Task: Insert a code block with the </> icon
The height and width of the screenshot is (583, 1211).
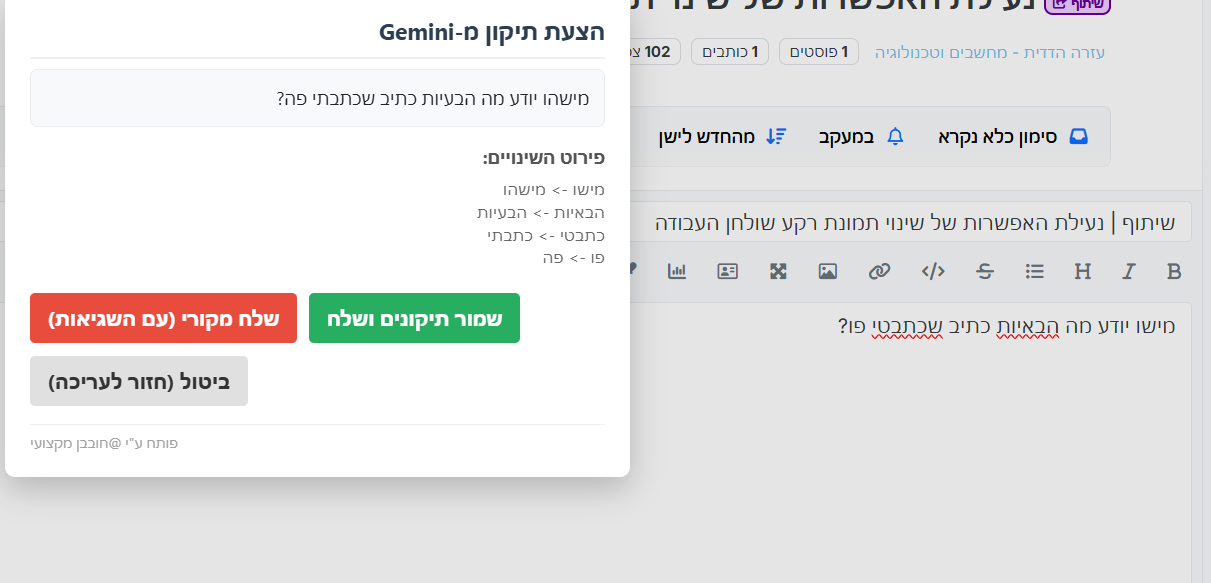Action: click(x=933, y=271)
